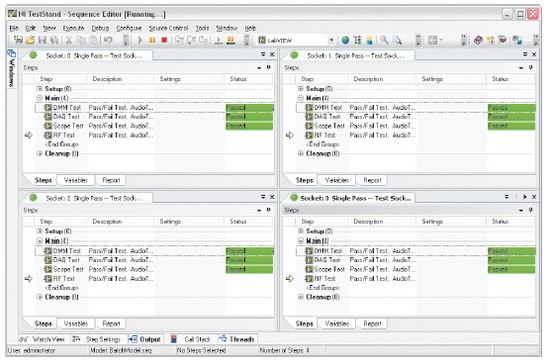The height and width of the screenshot is (364, 550).
Task: Click the New sequence file toolbar icon
Action: (18, 40)
